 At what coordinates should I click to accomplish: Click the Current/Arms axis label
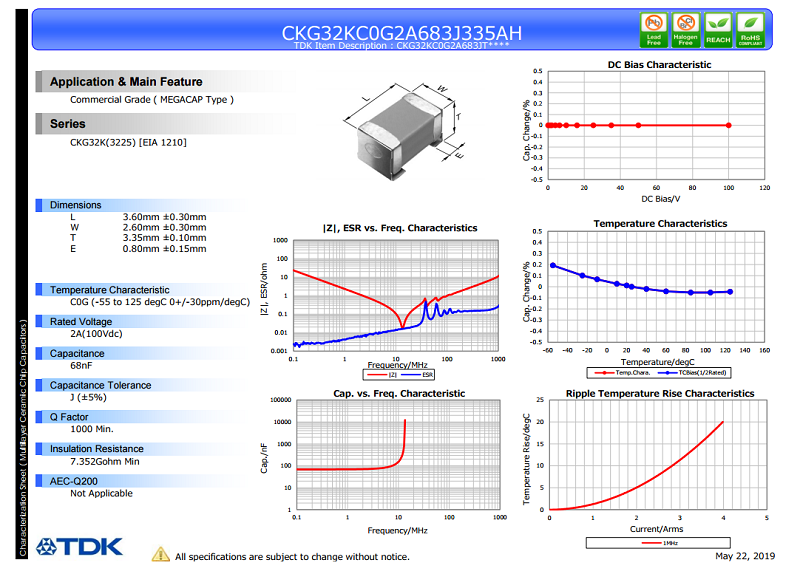(x=656, y=529)
